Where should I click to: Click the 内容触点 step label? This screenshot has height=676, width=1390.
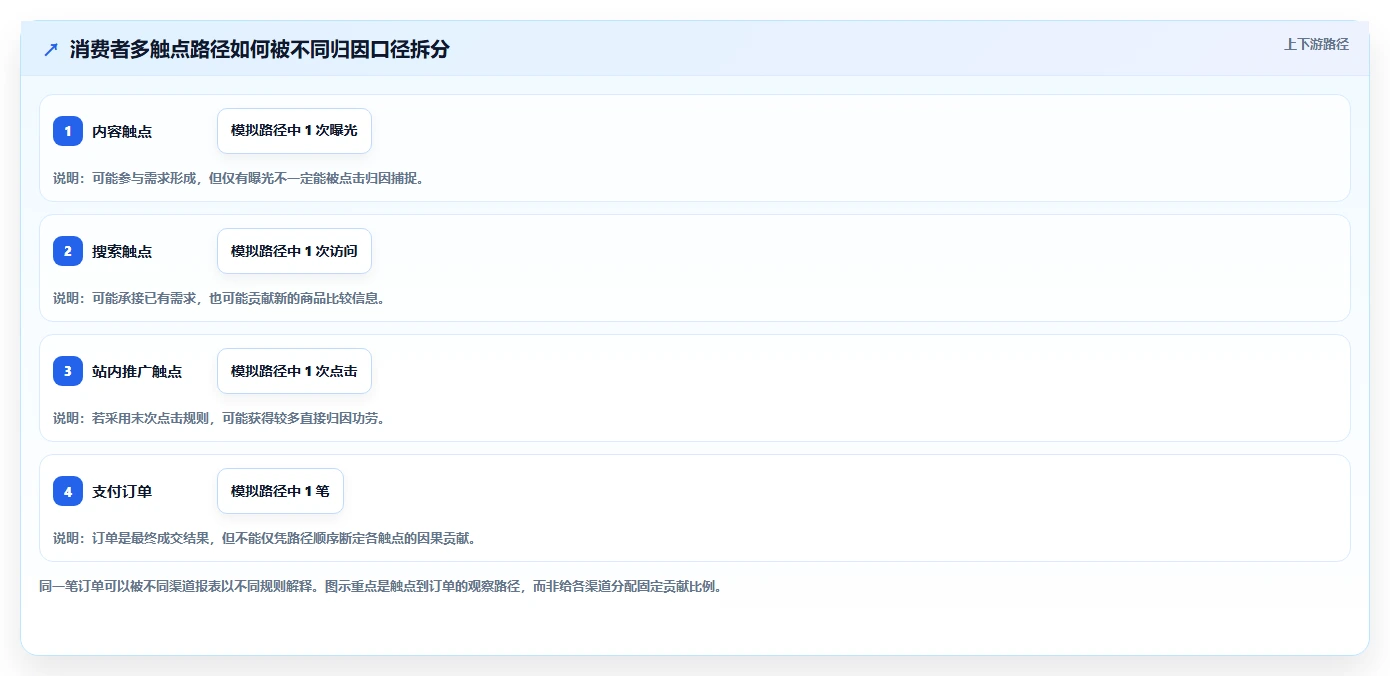(122, 131)
